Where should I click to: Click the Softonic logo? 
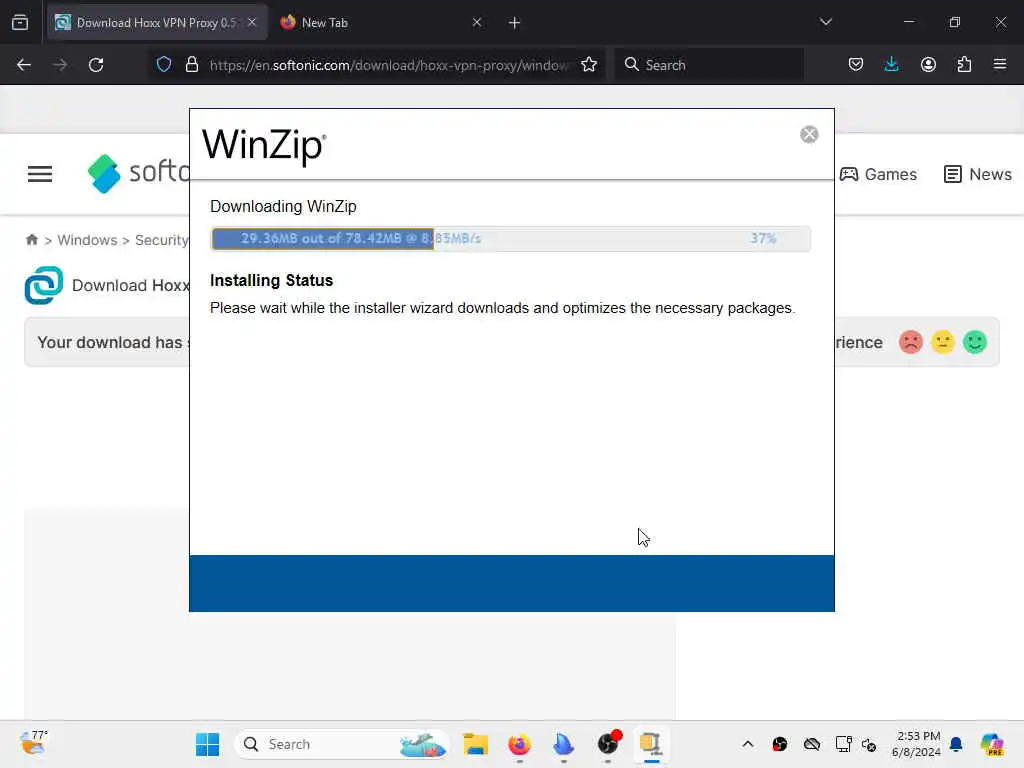(x=138, y=173)
